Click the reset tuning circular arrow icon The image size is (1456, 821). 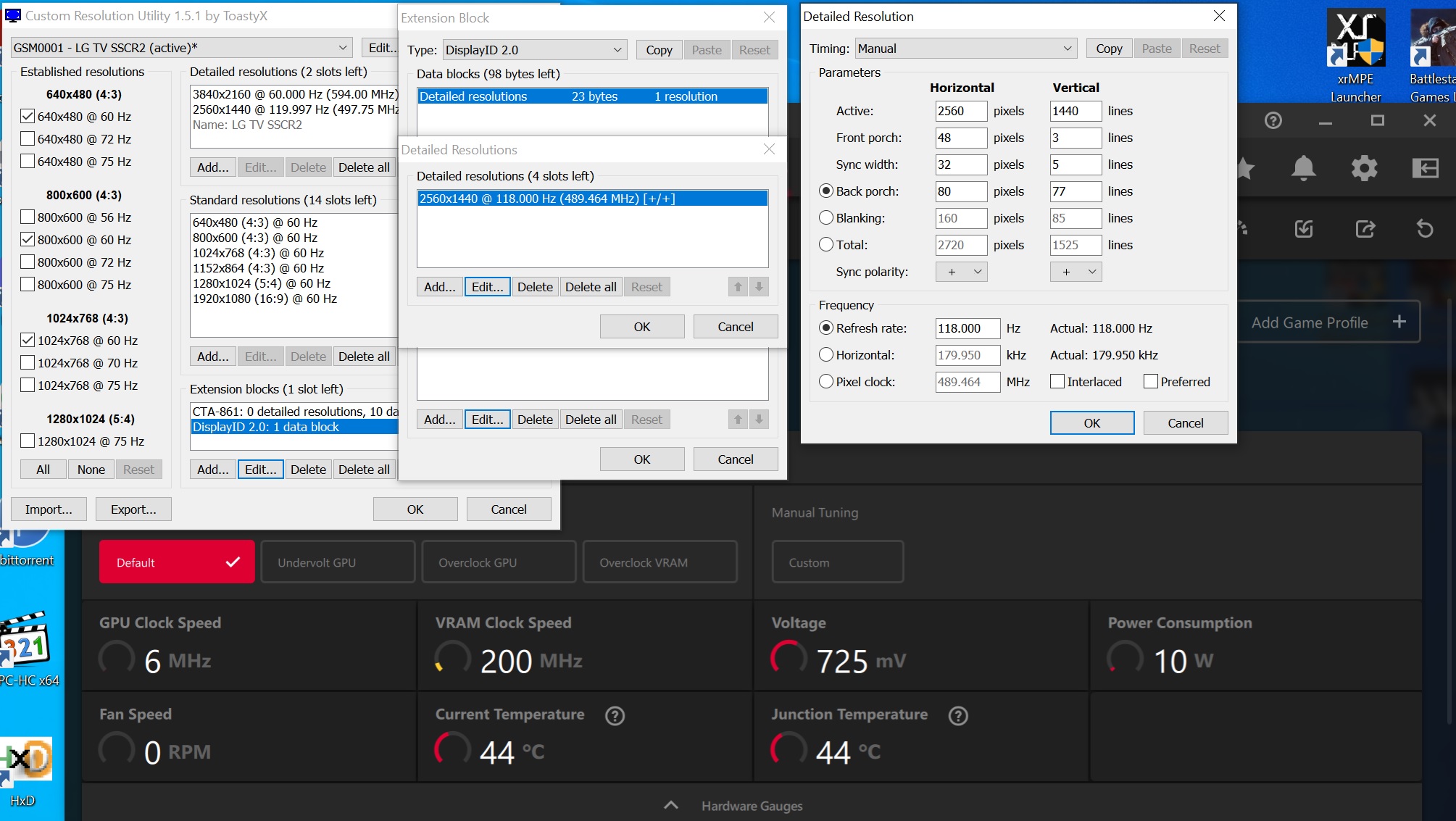1425,229
